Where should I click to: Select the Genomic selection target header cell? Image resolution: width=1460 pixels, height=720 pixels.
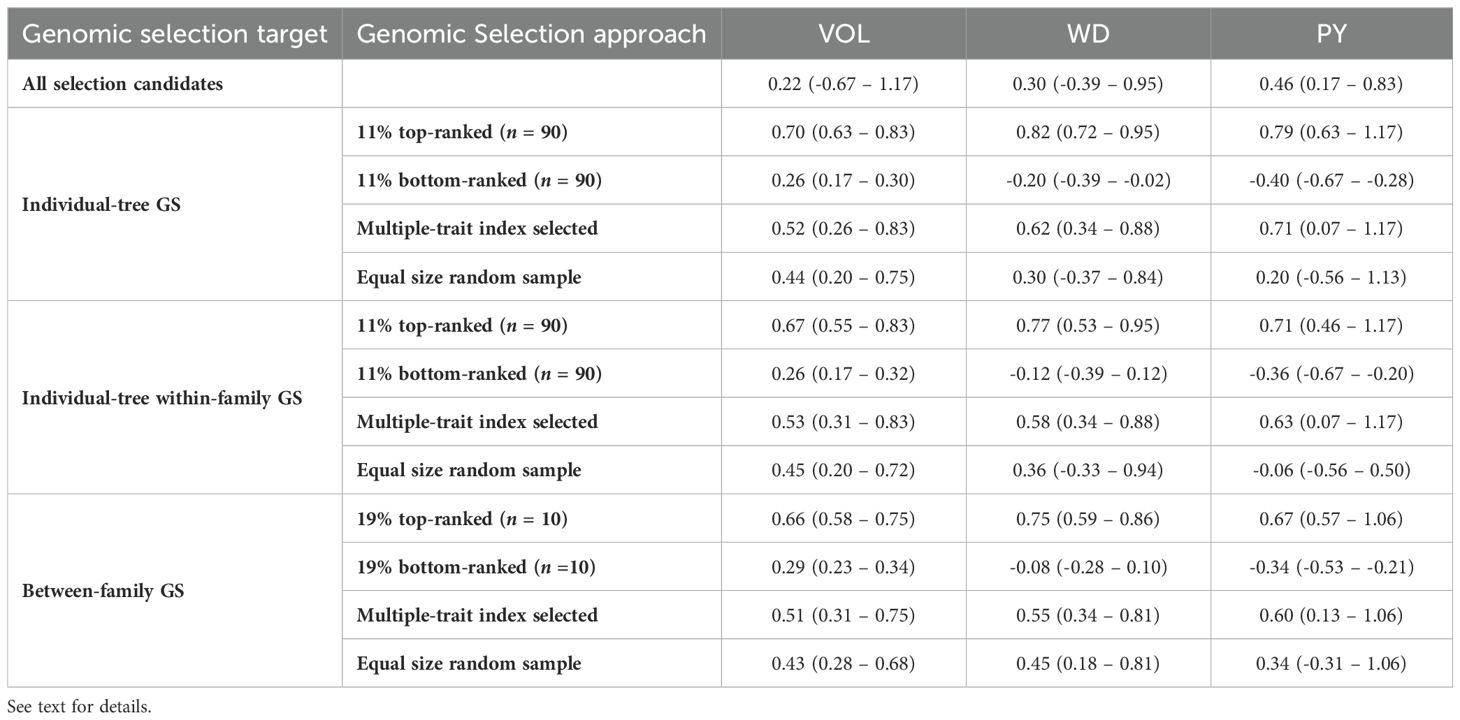[x=175, y=34]
